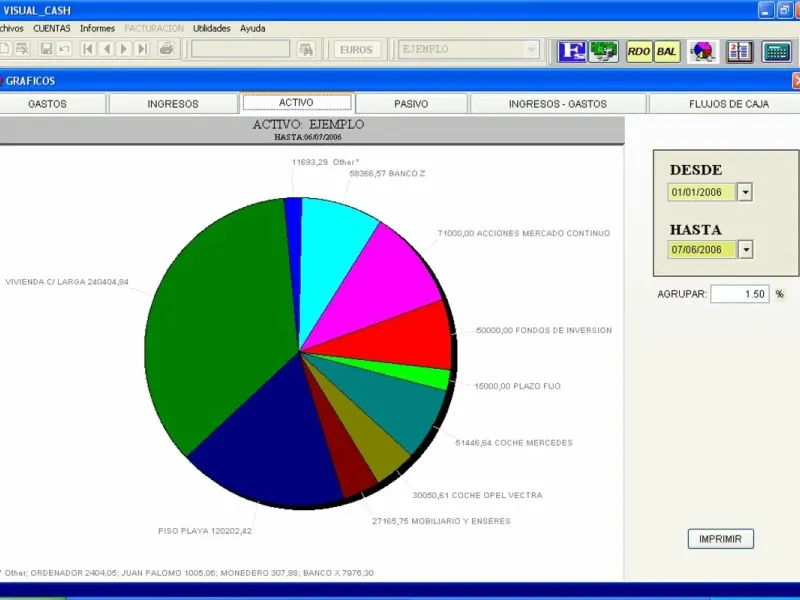Open the Ayuda menu
This screenshot has width=800, height=600.
(253, 28)
